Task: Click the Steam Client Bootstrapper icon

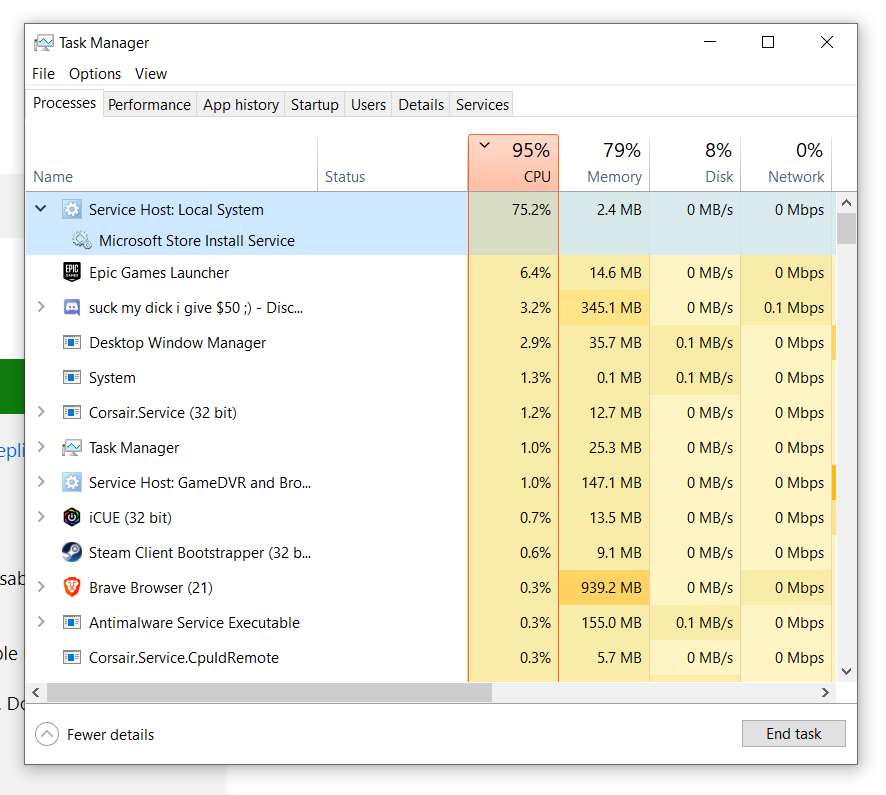Action: pos(72,553)
